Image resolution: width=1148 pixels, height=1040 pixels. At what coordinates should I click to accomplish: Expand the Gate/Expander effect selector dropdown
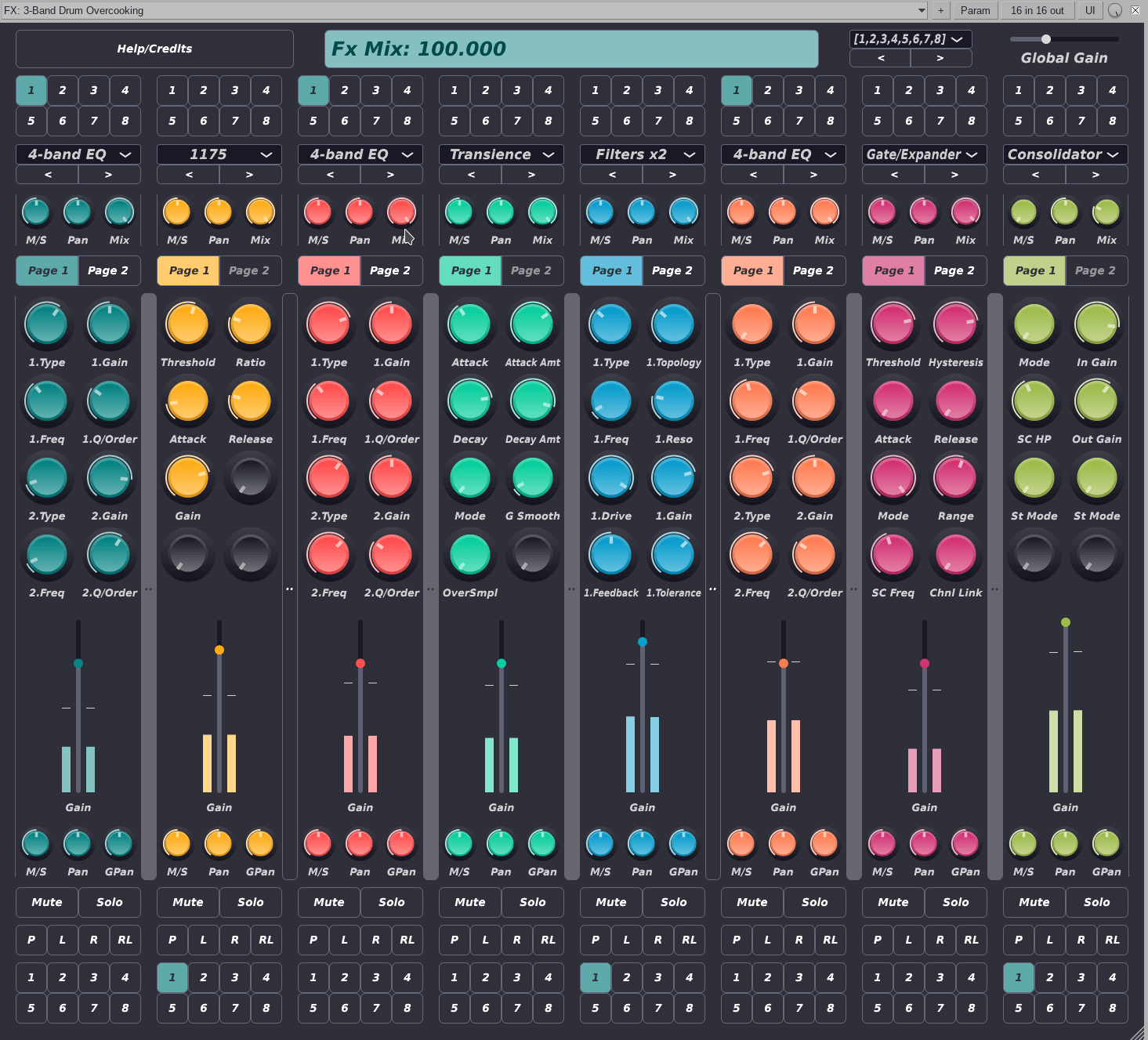[924, 154]
